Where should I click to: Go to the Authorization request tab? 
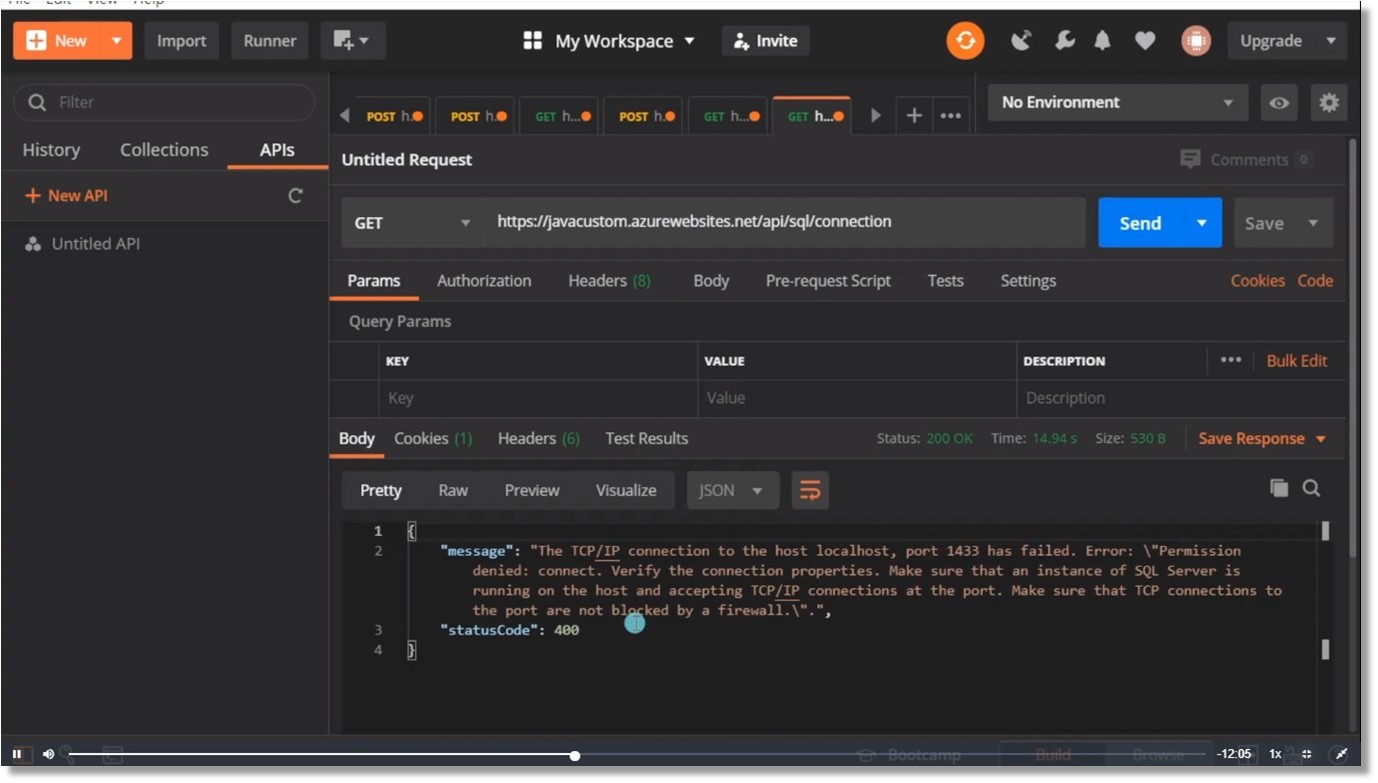click(x=484, y=281)
